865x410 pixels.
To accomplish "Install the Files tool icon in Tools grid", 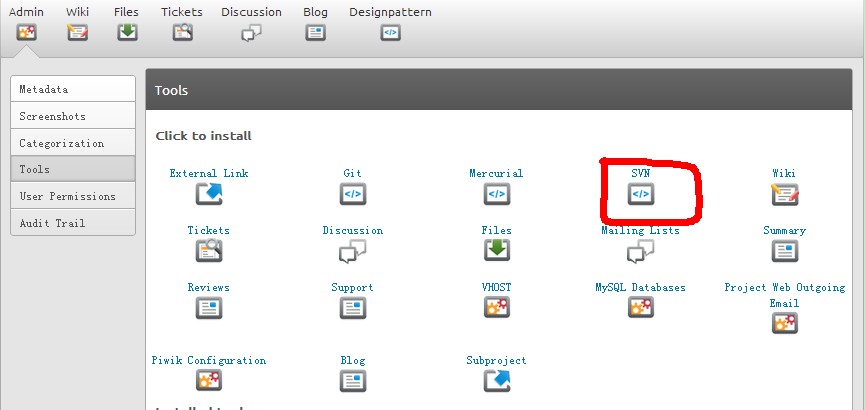I will pos(496,251).
